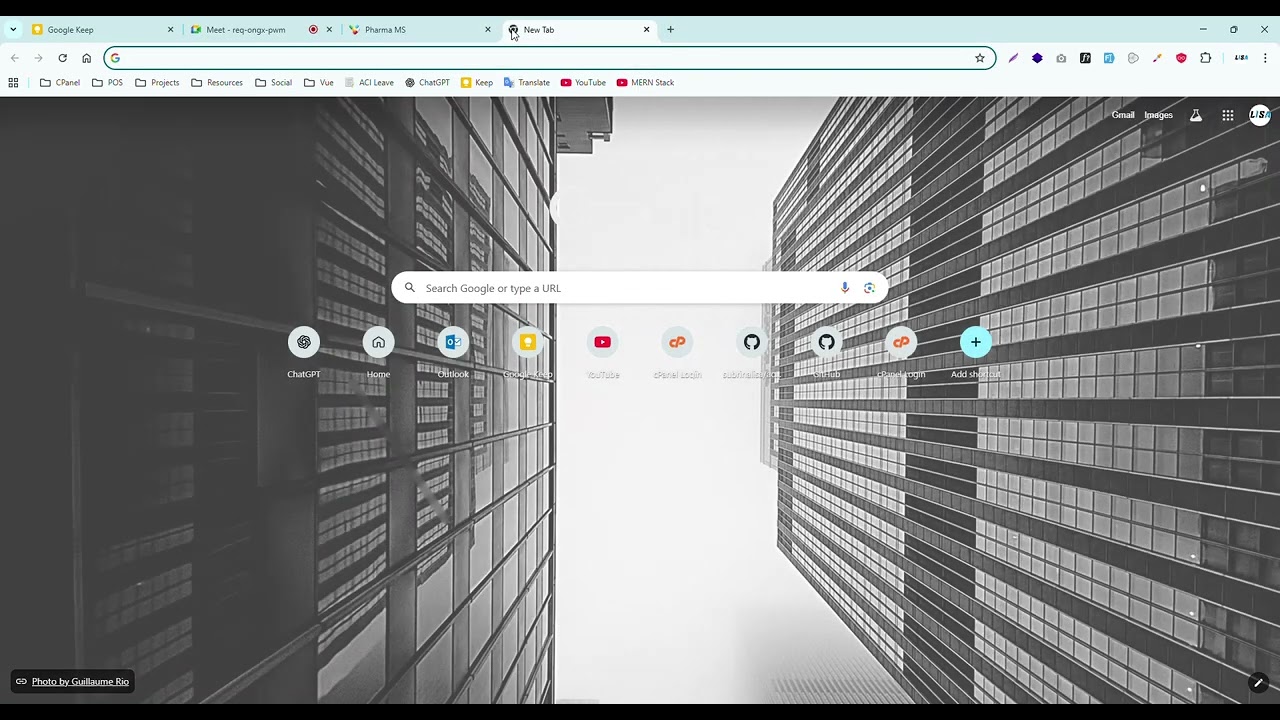This screenshot has height=720, width=1280.
Task: Open the Chrome profile LISA button in the toolbar
Action: point(1241,58)
